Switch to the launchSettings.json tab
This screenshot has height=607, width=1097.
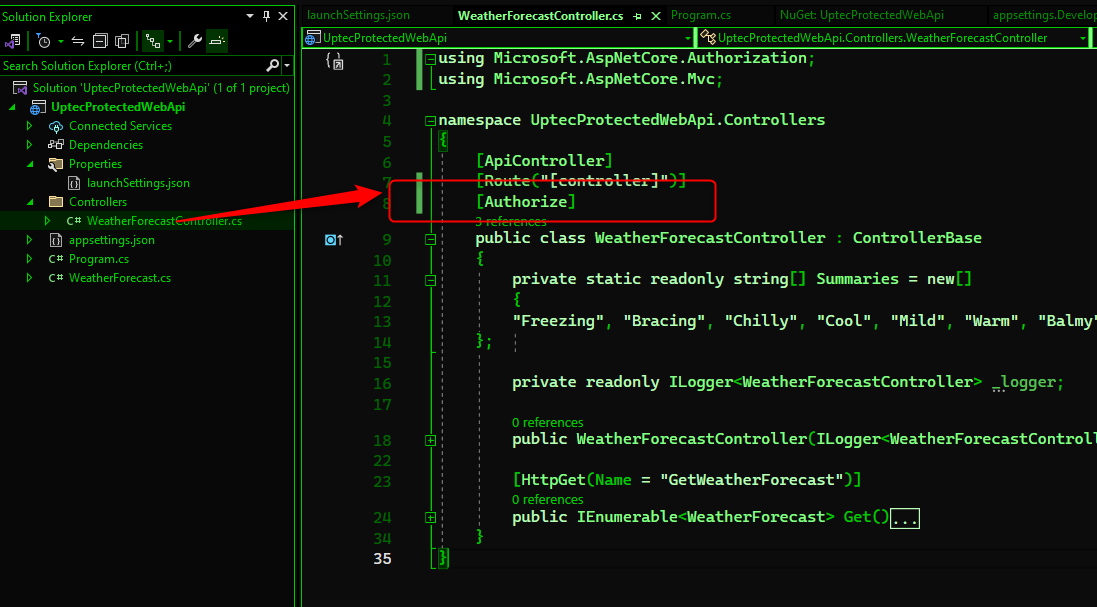pos(358,16)
